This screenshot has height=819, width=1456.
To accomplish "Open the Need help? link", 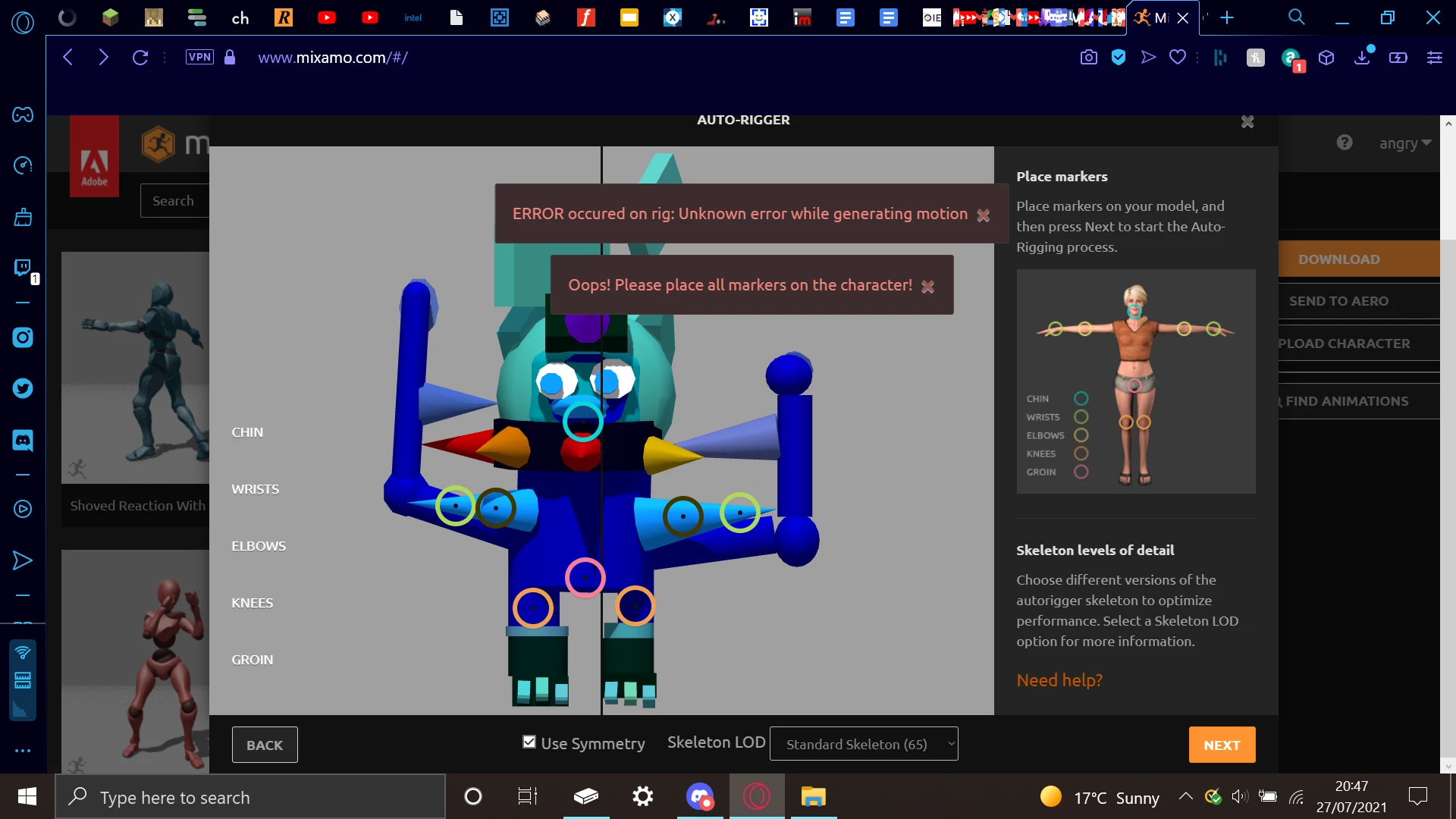I will (1059, 680).
